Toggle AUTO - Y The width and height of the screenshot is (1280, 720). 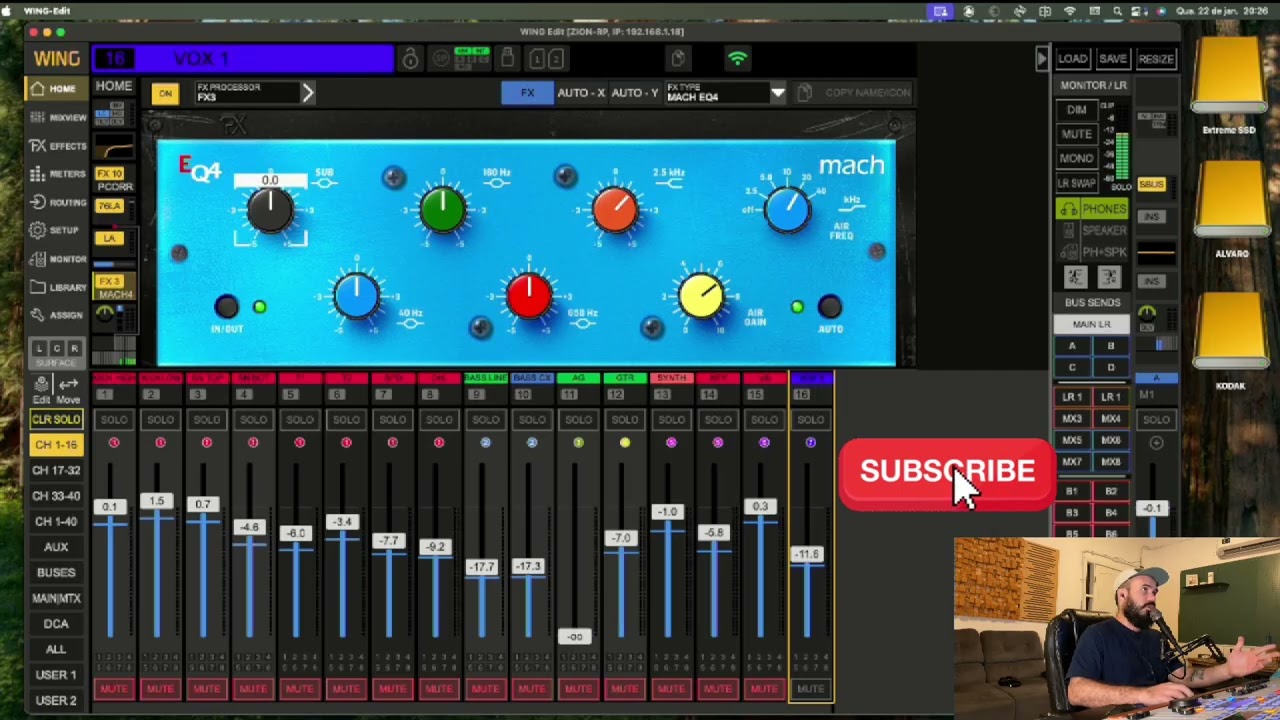(635, 93)
